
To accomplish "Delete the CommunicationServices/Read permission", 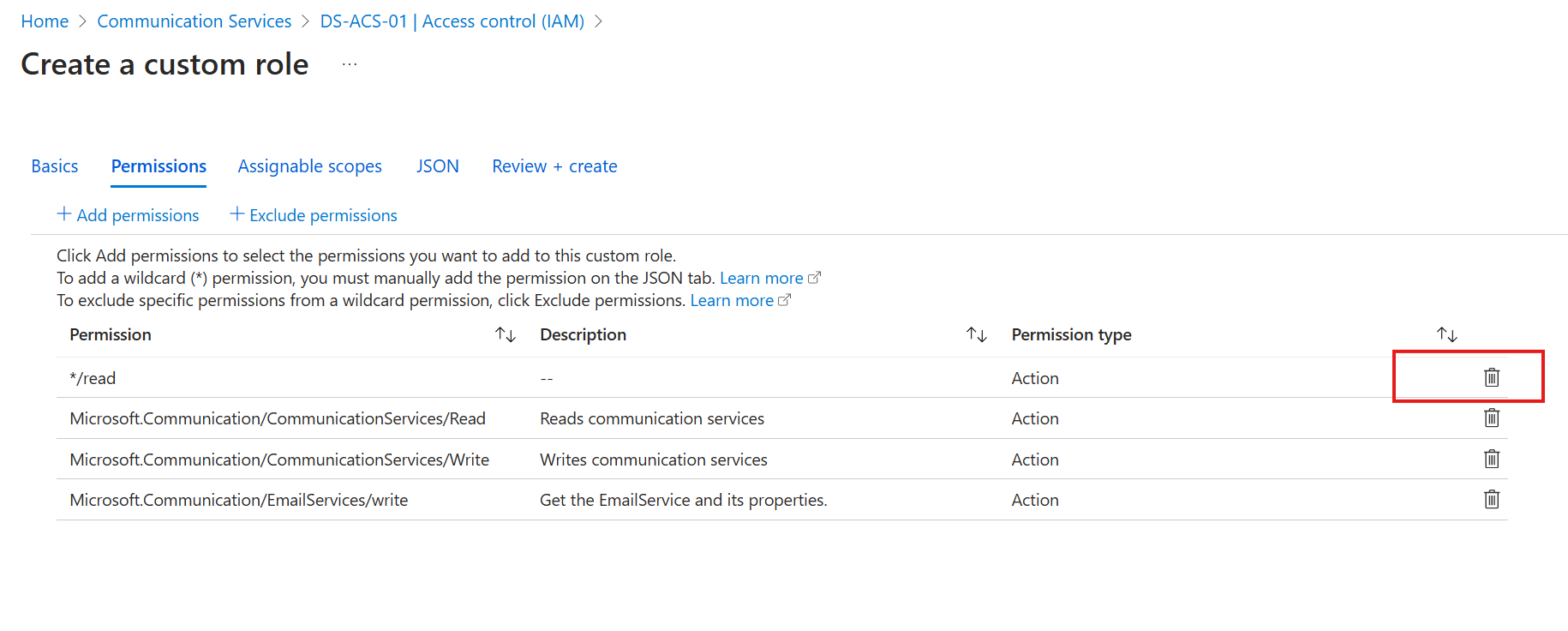I will 1491,418.
